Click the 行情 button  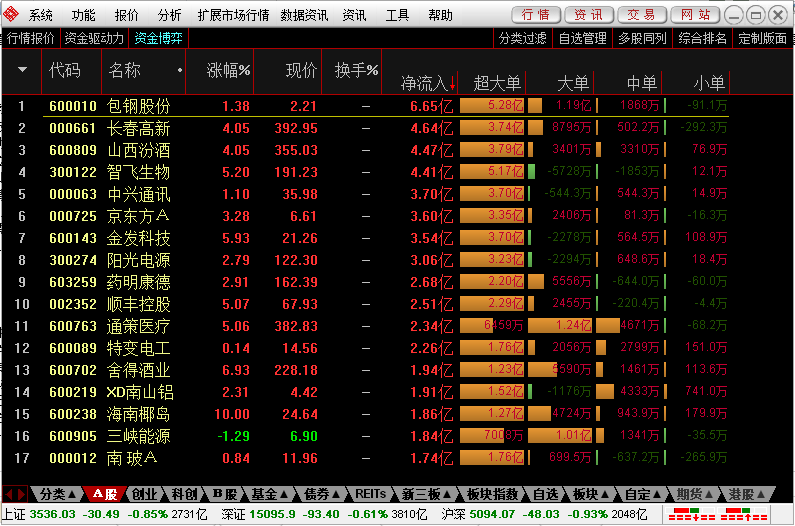point(536,15)
